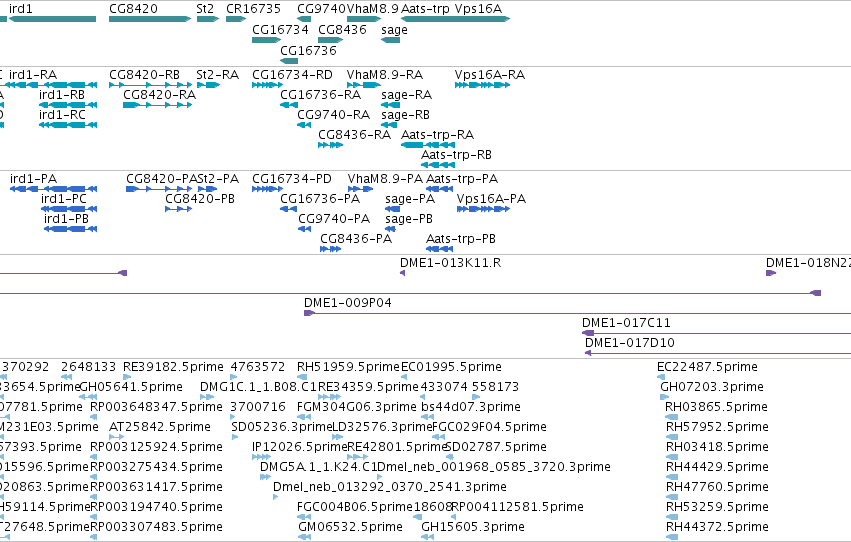Select the CG16734-RD transcript glyph
Image resolution: width=851 pixels, height=542 pixels.
pos(267,85)
